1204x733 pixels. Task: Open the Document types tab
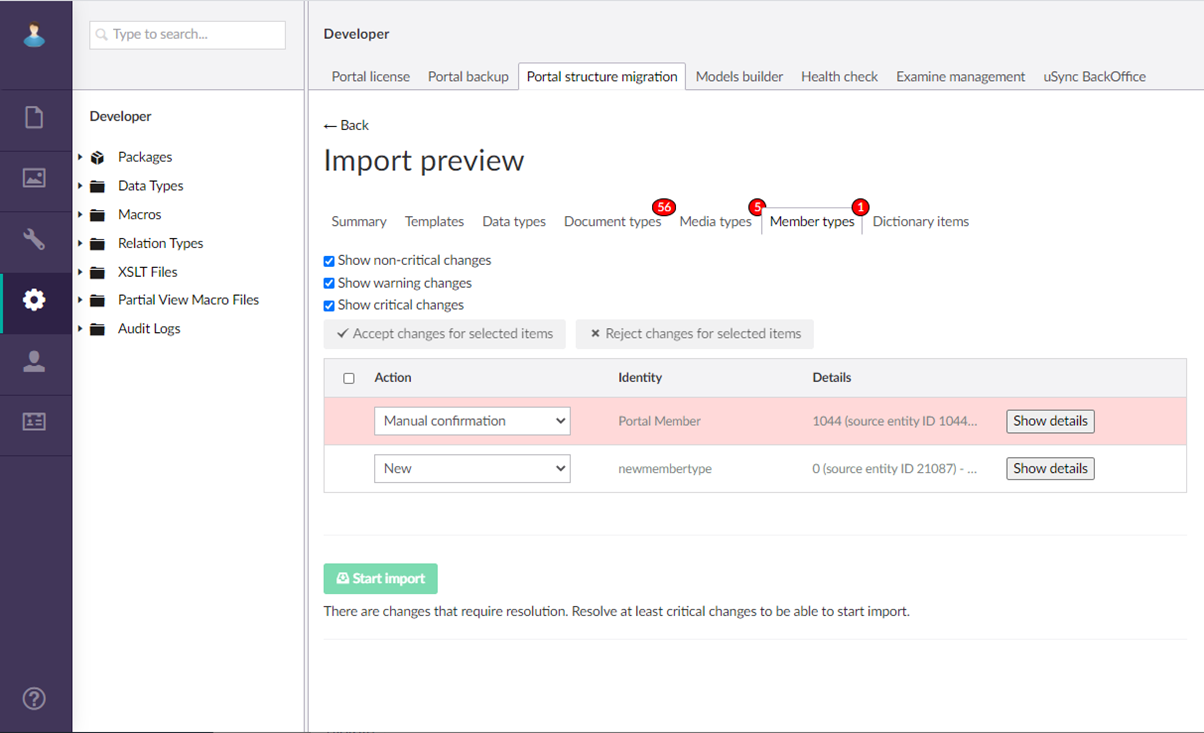[x=612, y=222]
